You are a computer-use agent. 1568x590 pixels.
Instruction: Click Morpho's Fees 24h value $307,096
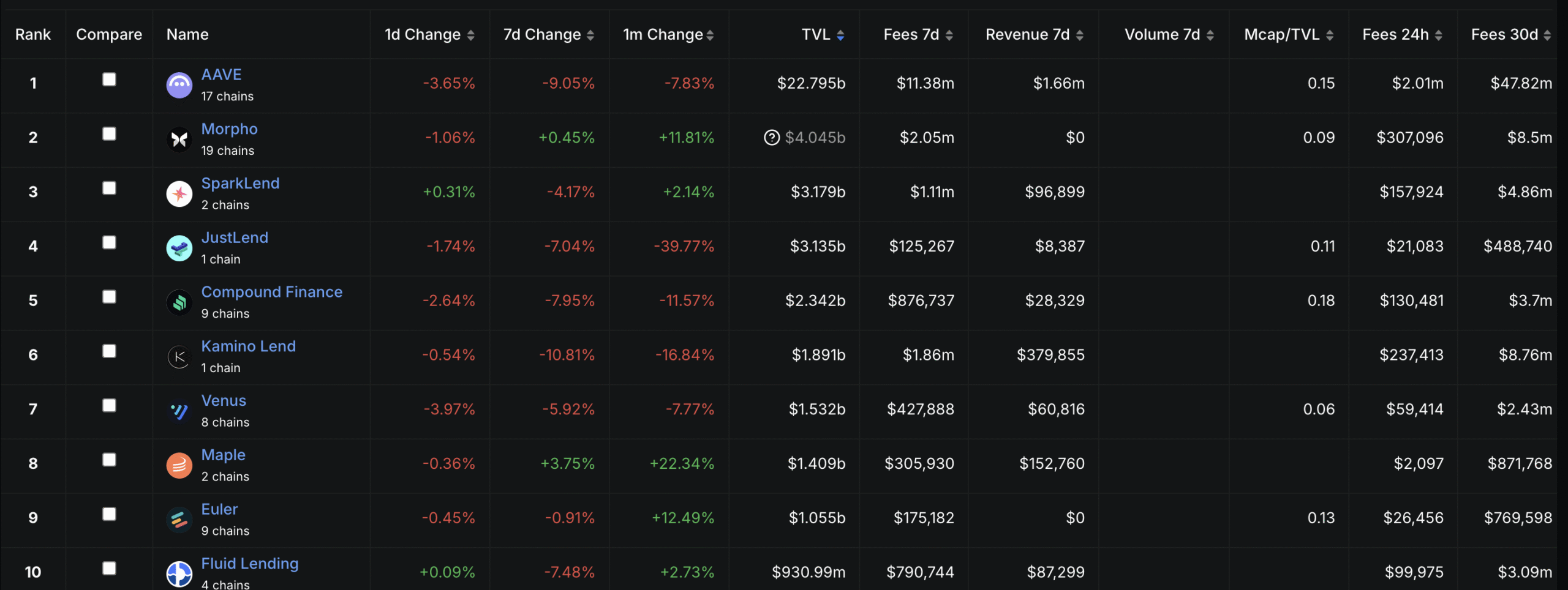pyautogui.click(x=1410, y=138)
